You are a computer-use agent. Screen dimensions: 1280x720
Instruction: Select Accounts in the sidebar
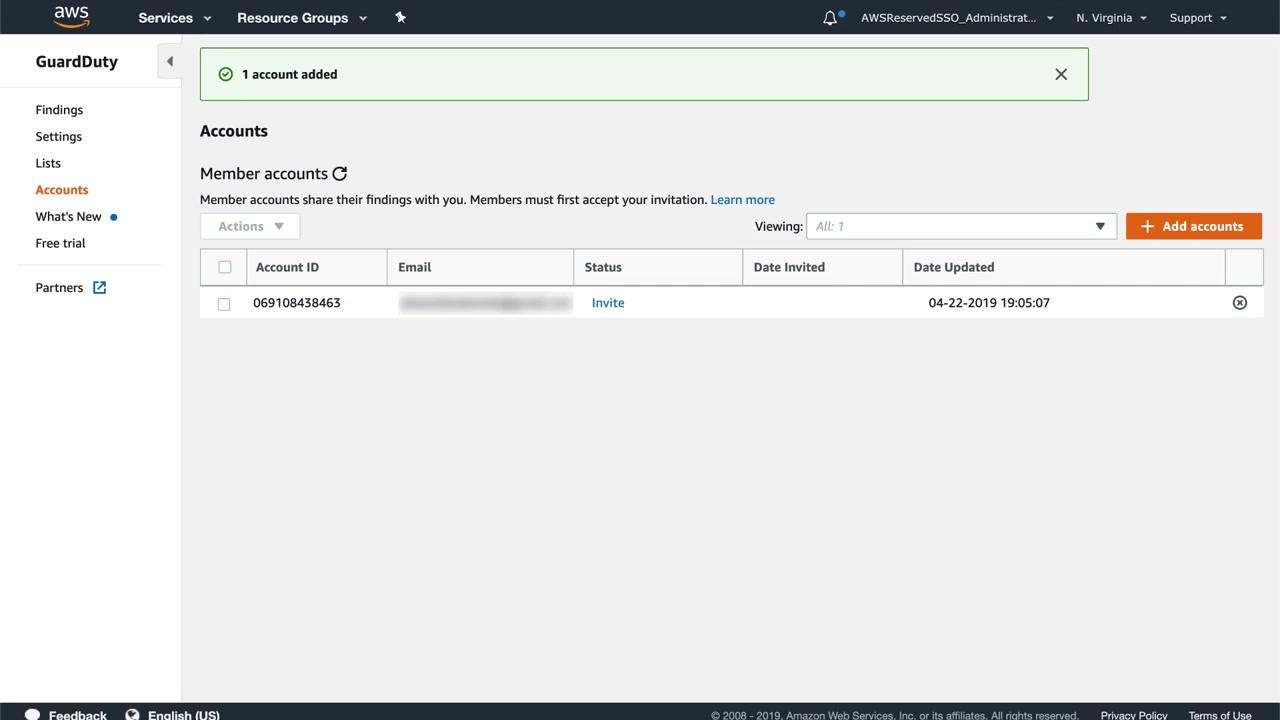click(x=62, y=190)
